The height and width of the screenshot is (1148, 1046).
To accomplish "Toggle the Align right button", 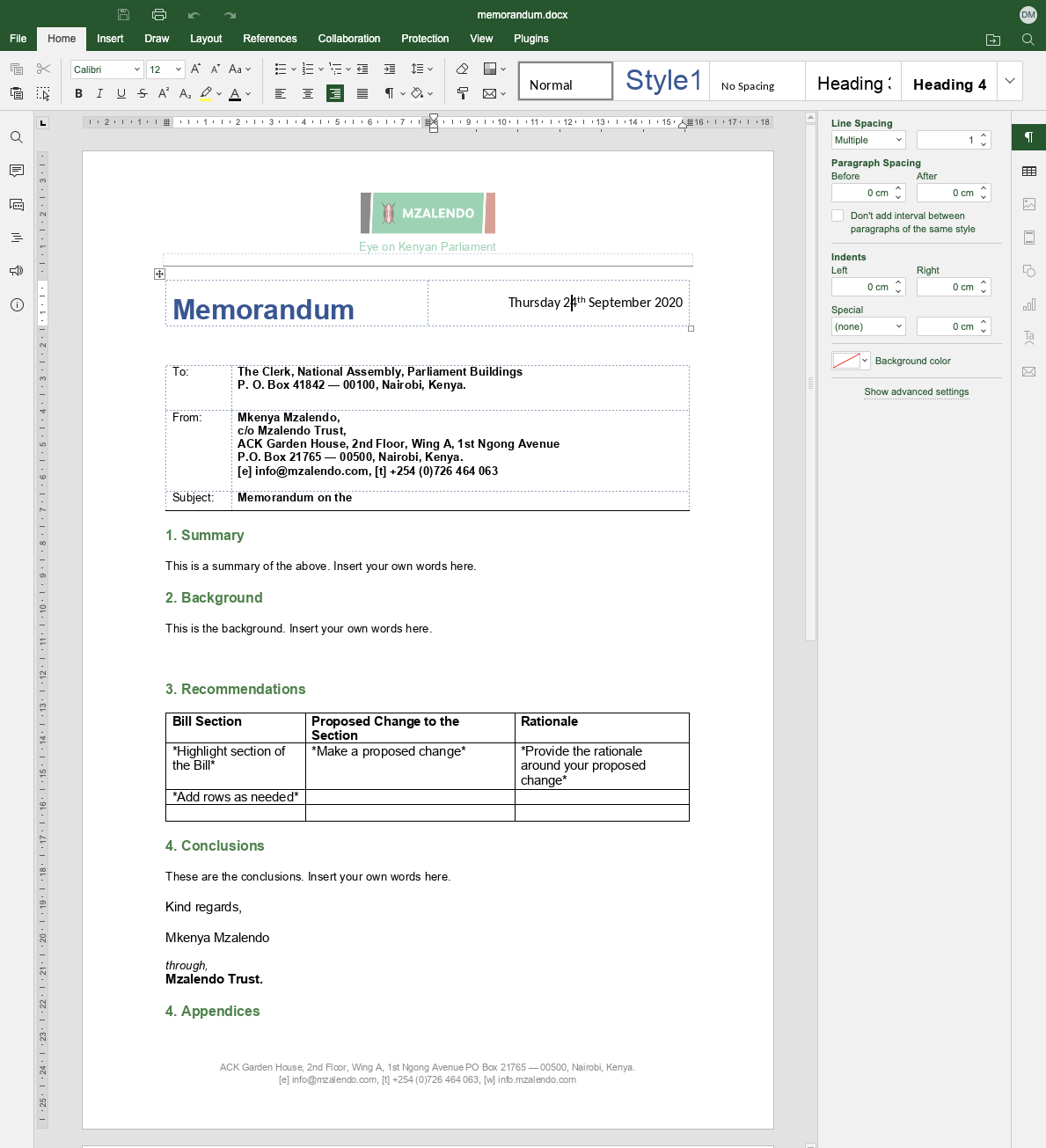I will coord(335,94).
